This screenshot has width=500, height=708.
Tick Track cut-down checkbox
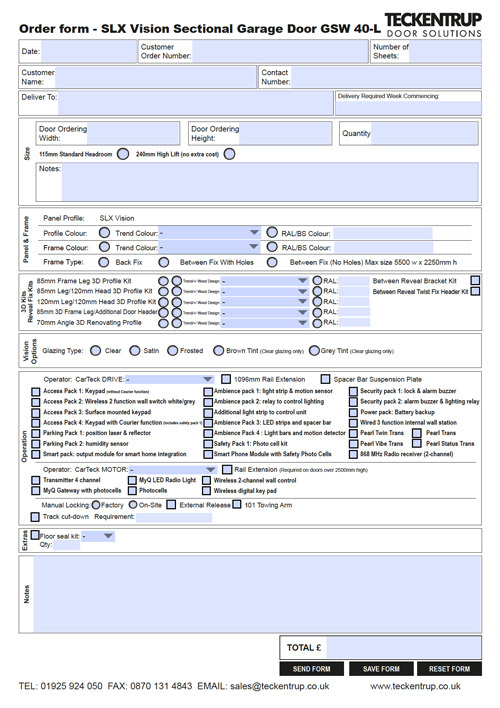(35, 517)
